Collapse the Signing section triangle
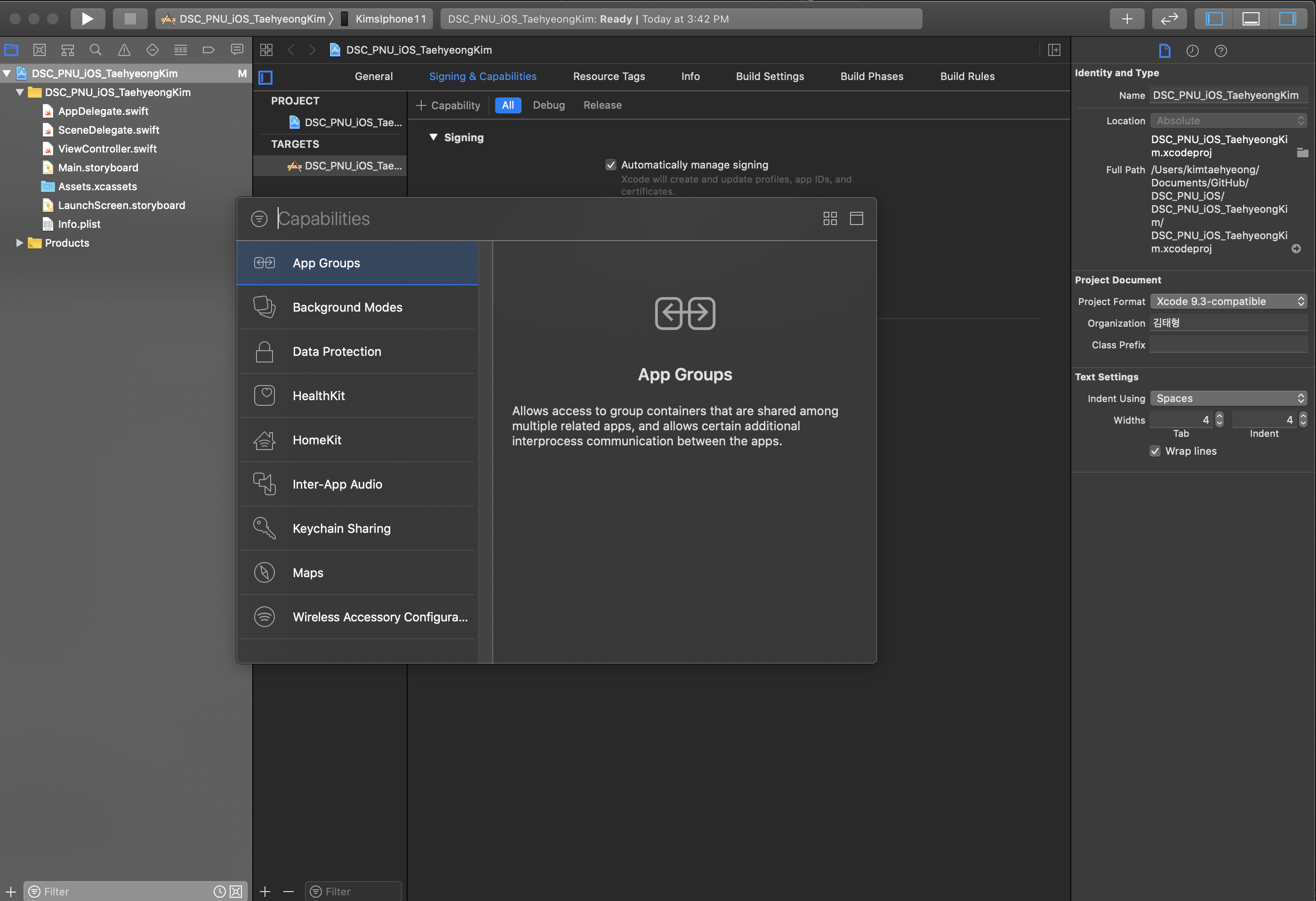The width and height of the screenshot is (1316, 901). tap(433, 137)
